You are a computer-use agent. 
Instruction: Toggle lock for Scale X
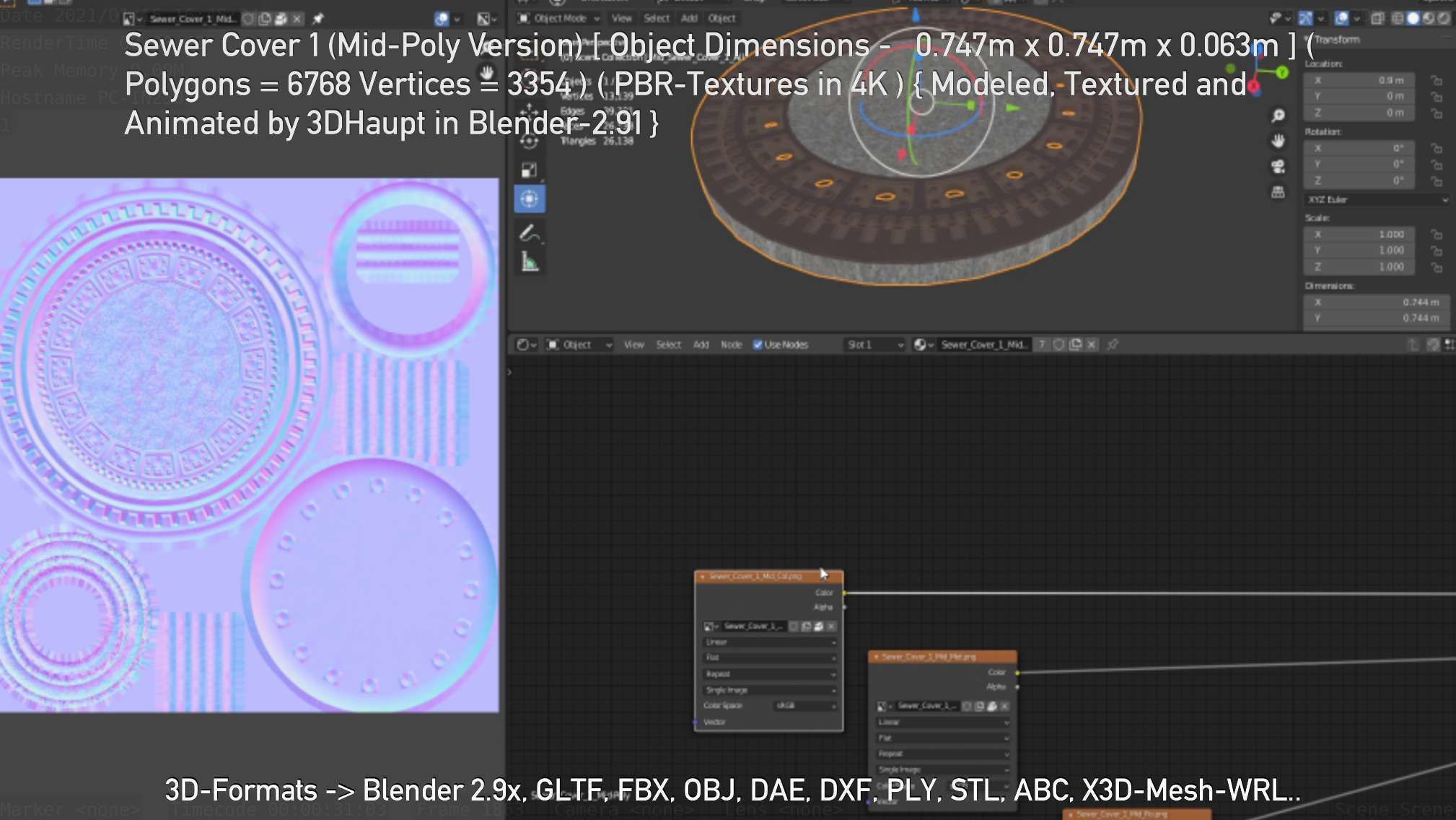(x=1436, y=235)
